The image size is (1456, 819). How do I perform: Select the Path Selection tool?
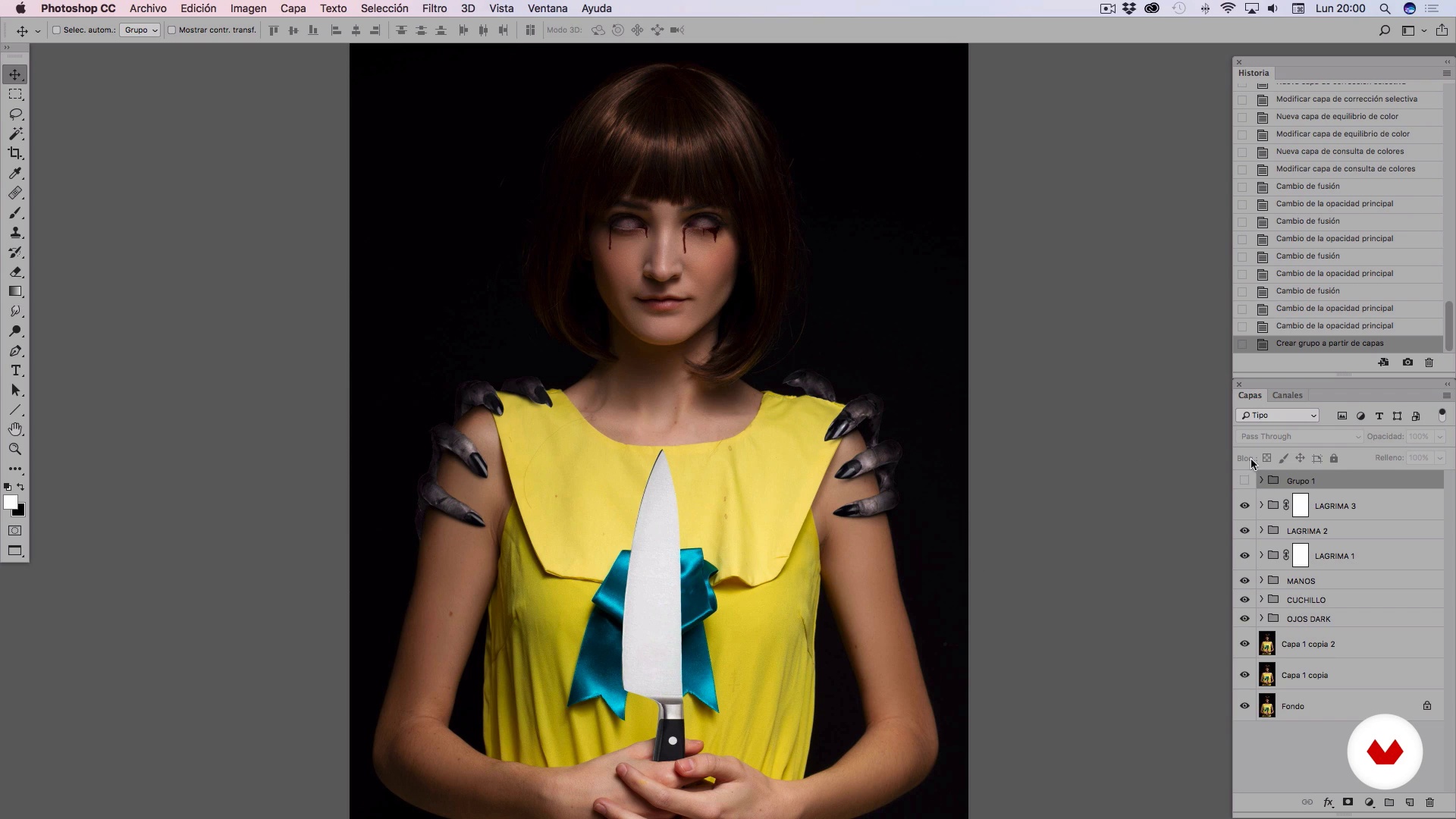[x=15, y=391]
